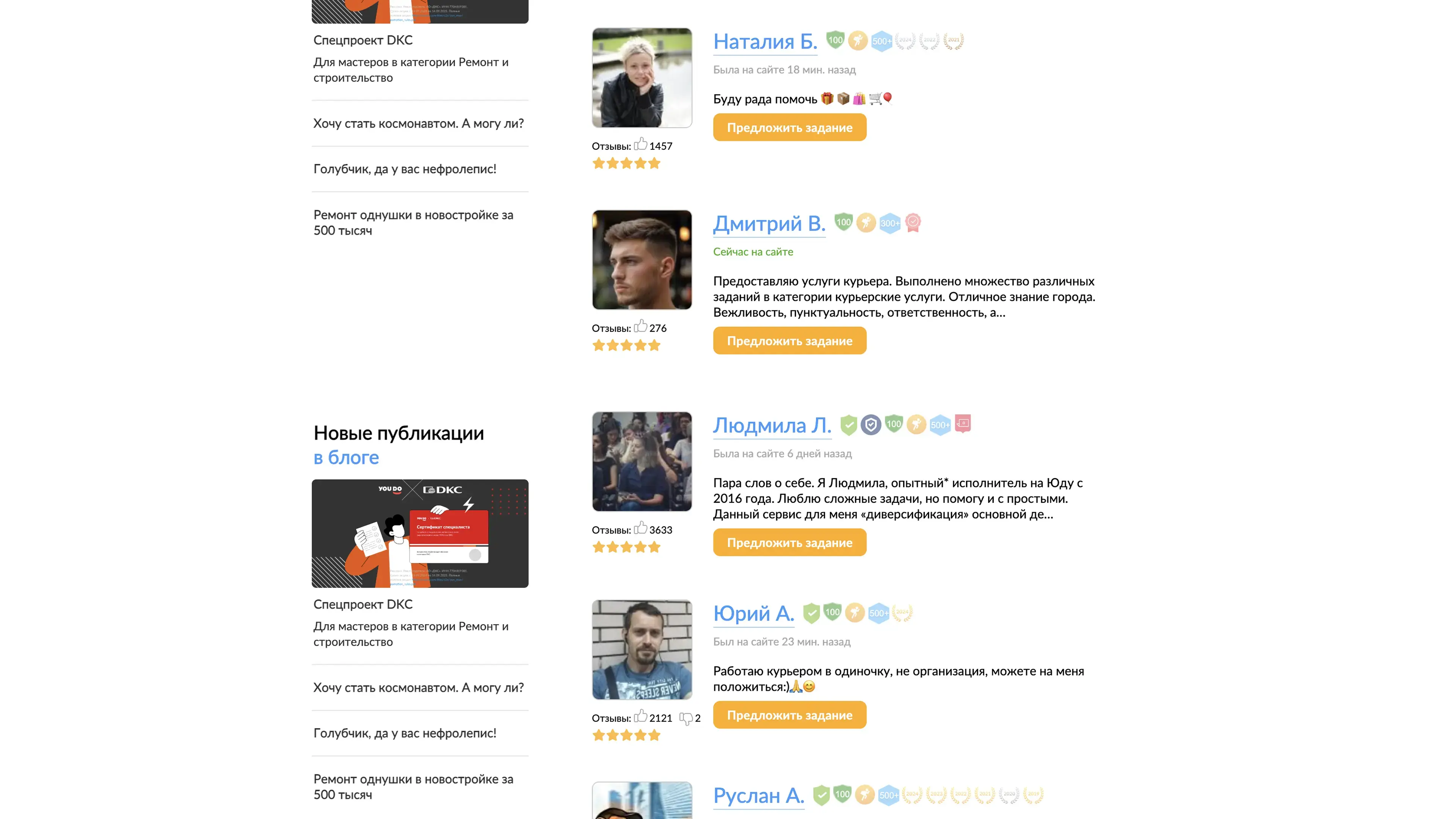Click Предложить задание button for Дмитрий В.

click(789, 341)
